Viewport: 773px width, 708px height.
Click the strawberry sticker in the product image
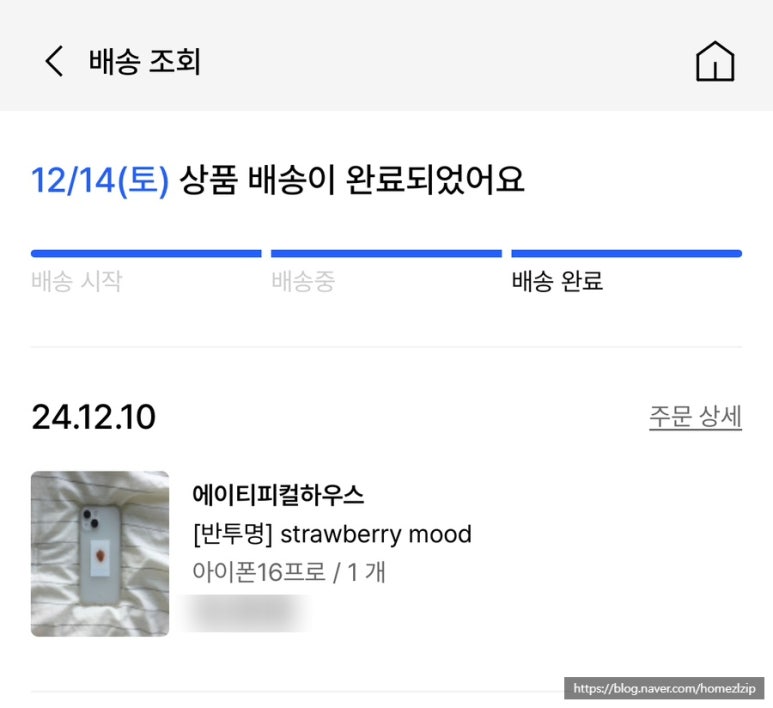[x=101, y=556]
